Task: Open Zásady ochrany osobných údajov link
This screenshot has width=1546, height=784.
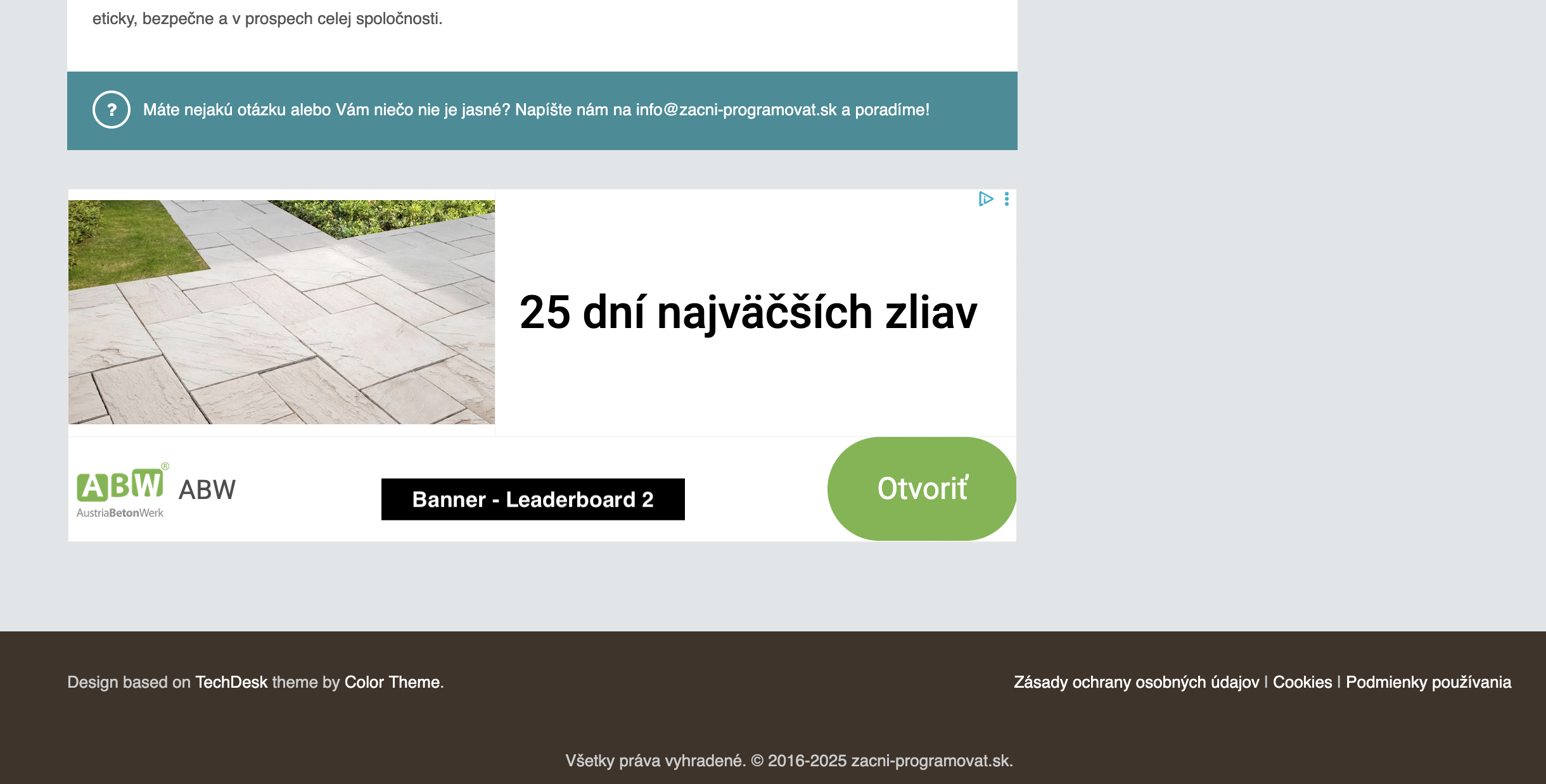Action: coord(1136,682)
